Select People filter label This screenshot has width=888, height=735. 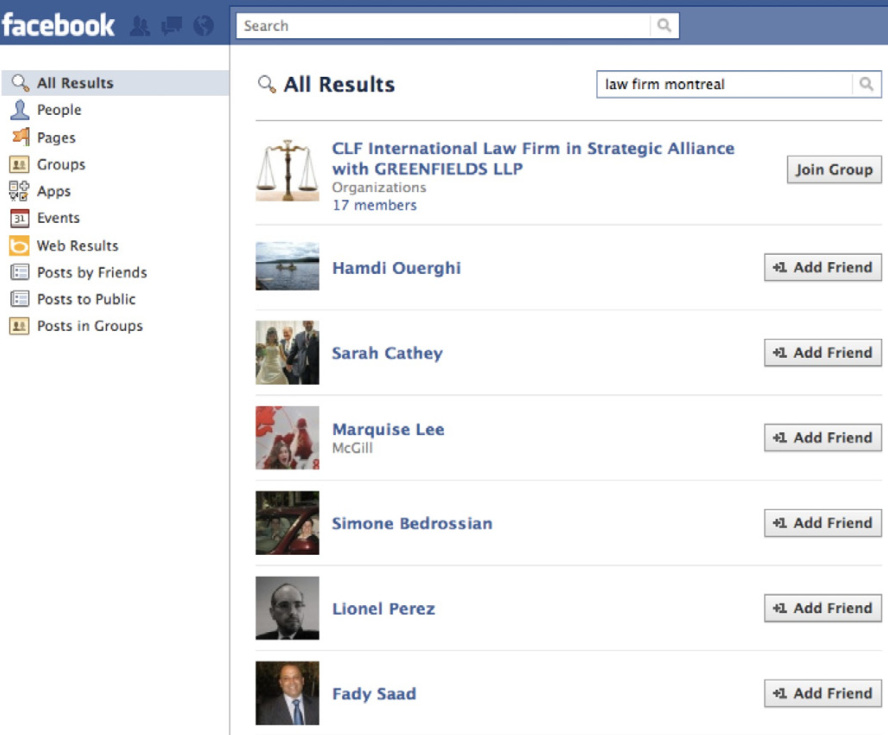pyautogui.click(x=59, y=110)
